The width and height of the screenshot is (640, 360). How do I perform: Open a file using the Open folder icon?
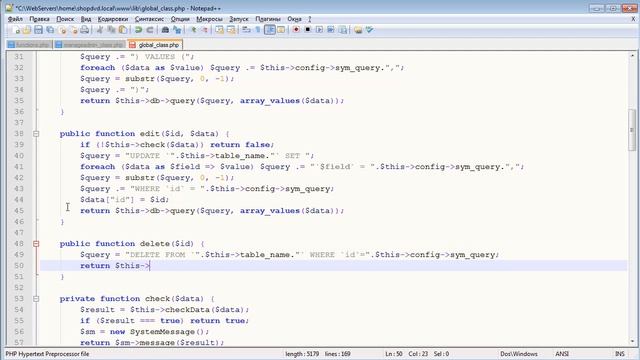pyautogui.click(x=27, y=30)
